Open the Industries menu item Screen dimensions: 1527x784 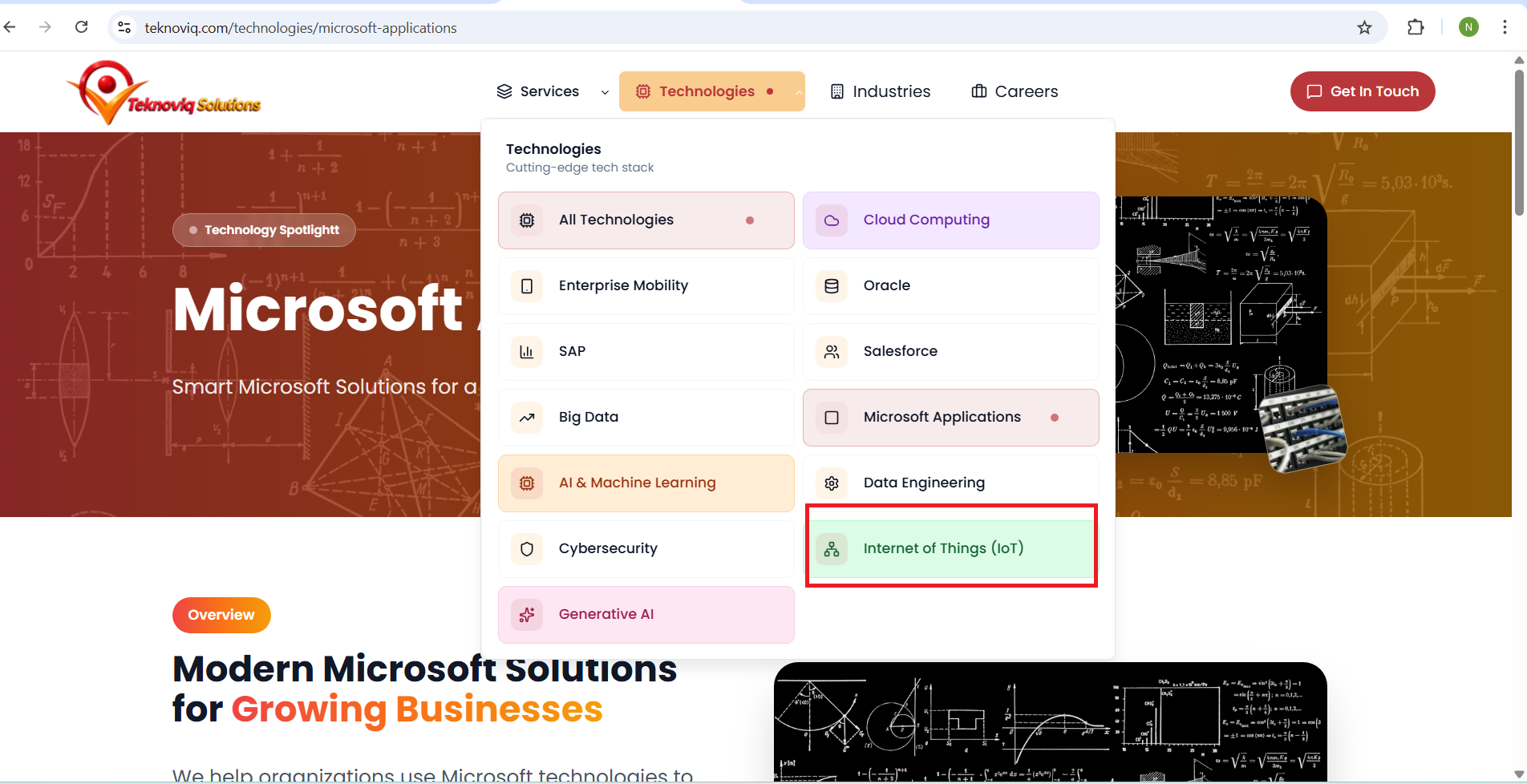click(x=881, y=91)
